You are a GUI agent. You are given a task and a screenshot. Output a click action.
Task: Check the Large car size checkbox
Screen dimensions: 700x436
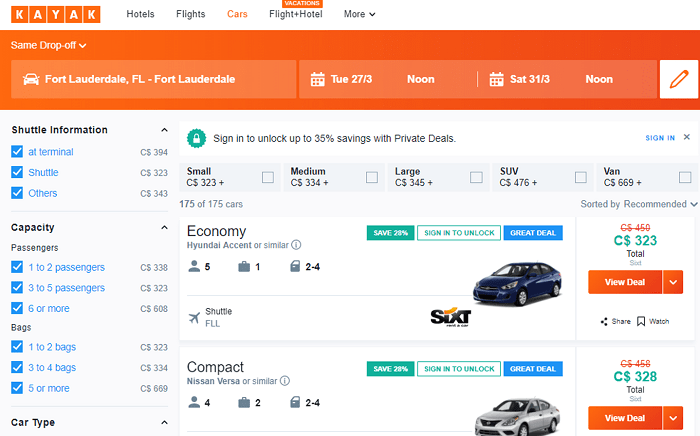tap(476, 177)
